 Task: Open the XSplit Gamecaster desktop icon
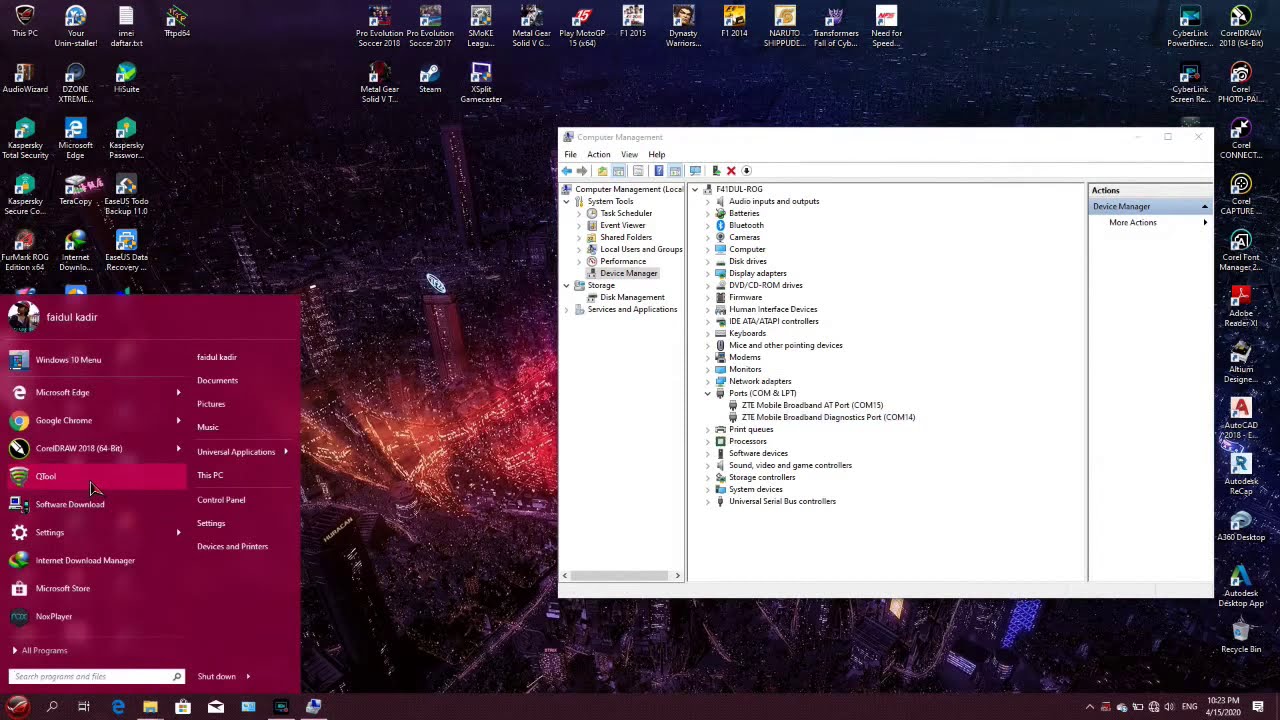point(481,82)
